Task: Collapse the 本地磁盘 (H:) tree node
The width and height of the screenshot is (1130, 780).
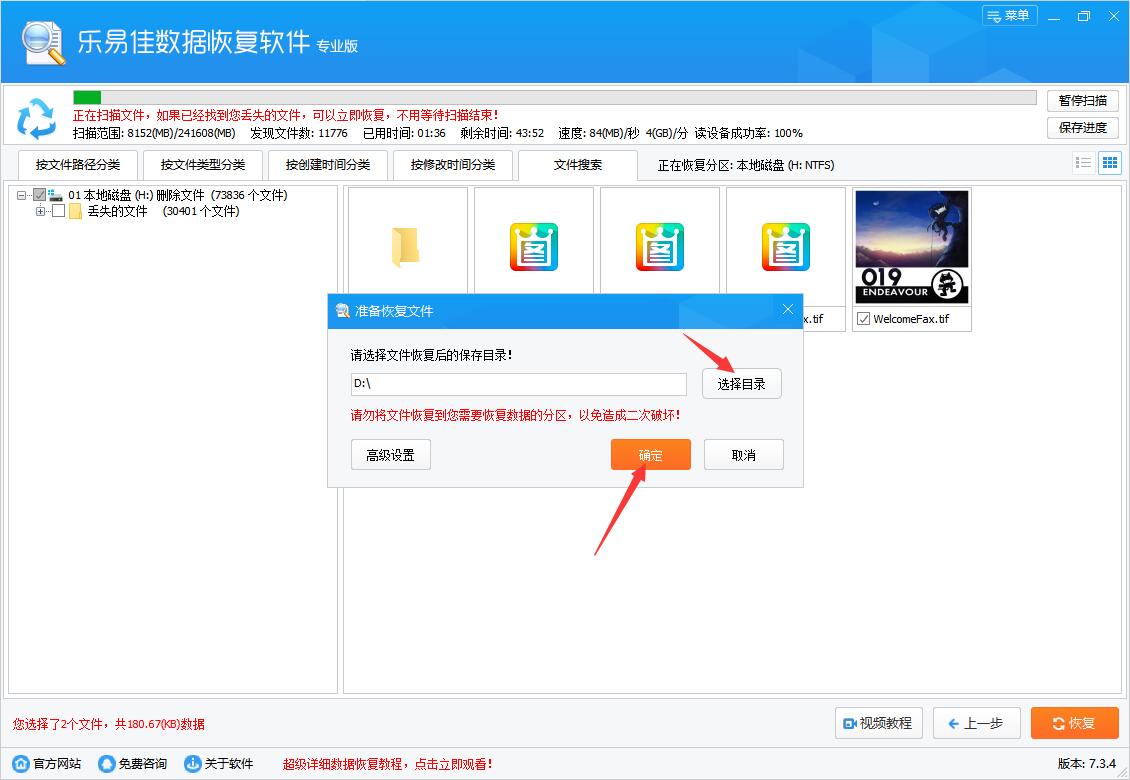Action: (x=22, y=194)
